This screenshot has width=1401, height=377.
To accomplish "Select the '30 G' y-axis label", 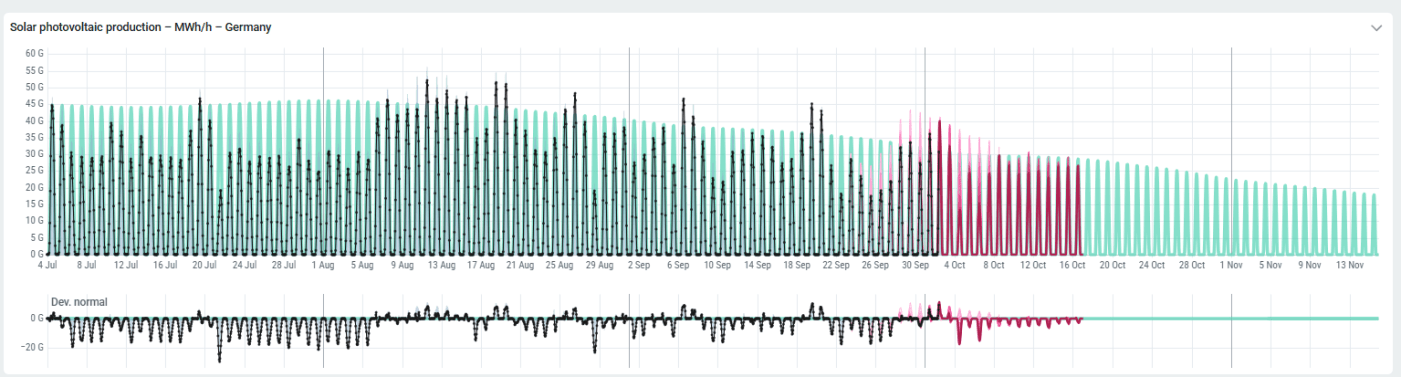I will click(35, 154).
